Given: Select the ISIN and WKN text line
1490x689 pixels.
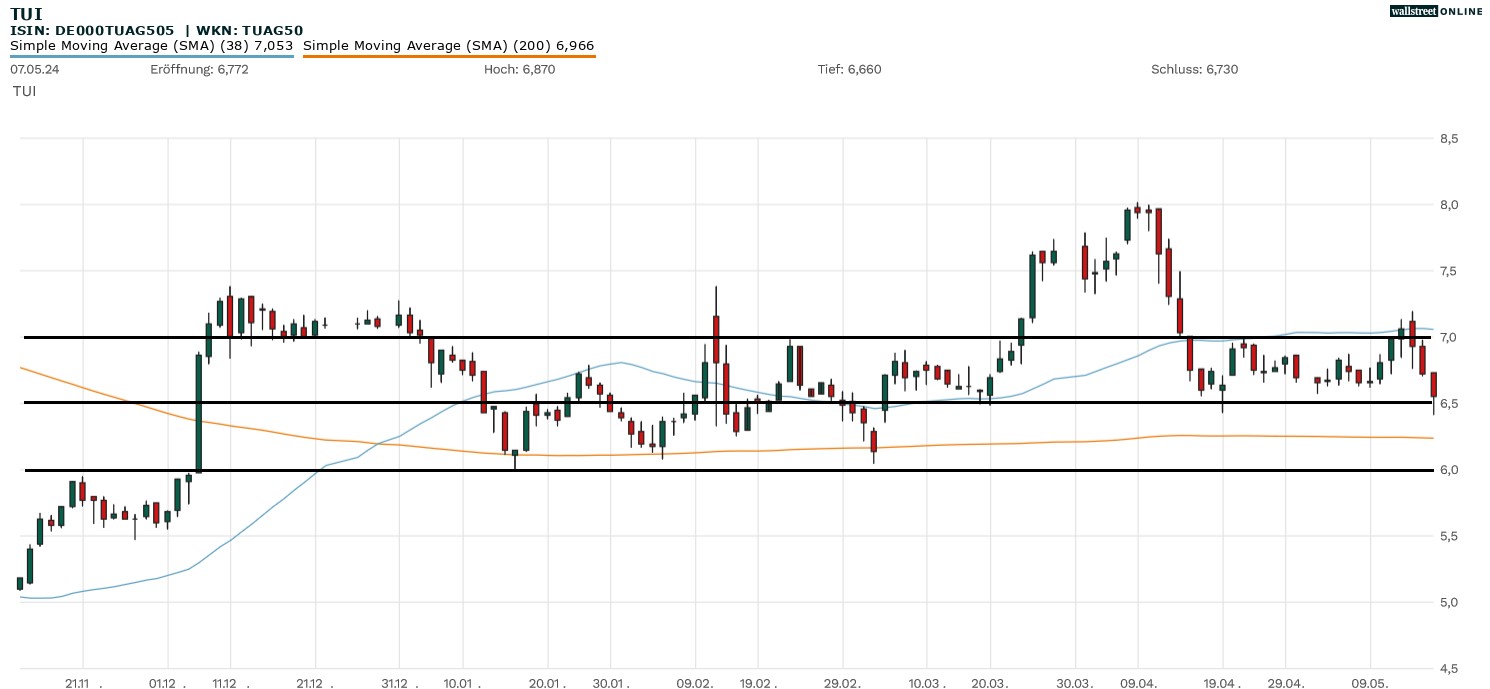Looking at the screenshot, I should pyautogui.click(x=156, y=30).
